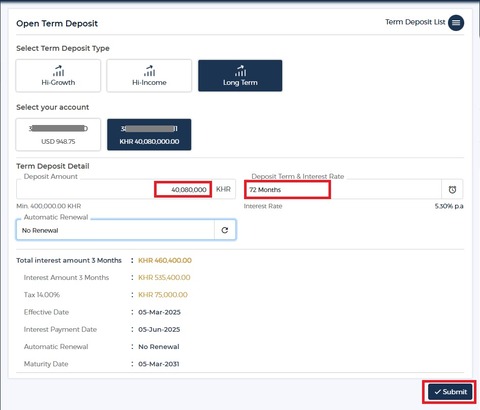The image size is (480, 410).
Task: Submit the term deposit form
Action: coord(450,392)
